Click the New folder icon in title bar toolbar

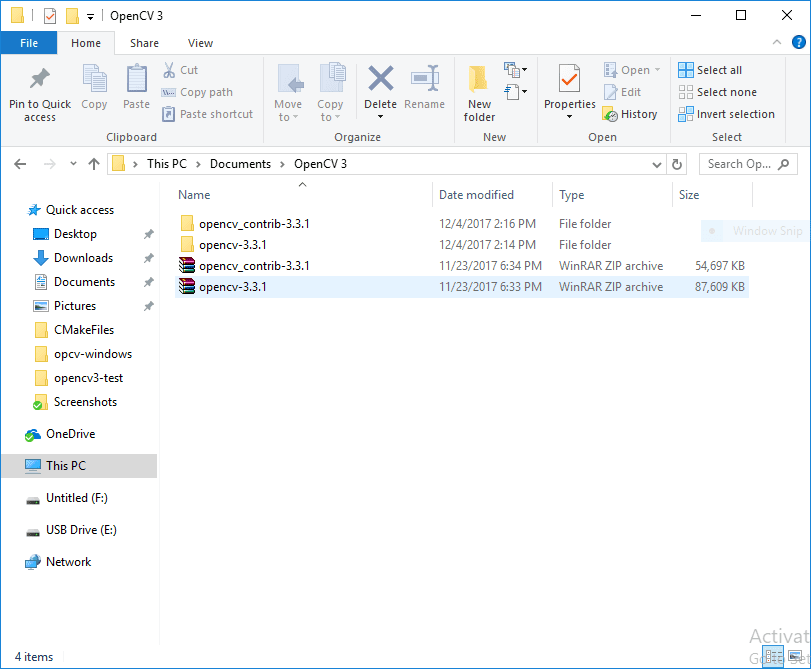click(x=72, y=16)
